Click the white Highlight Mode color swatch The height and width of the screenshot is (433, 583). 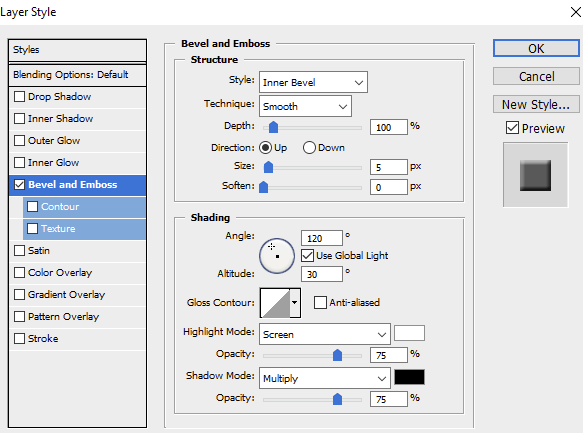[x=409, y=333]
